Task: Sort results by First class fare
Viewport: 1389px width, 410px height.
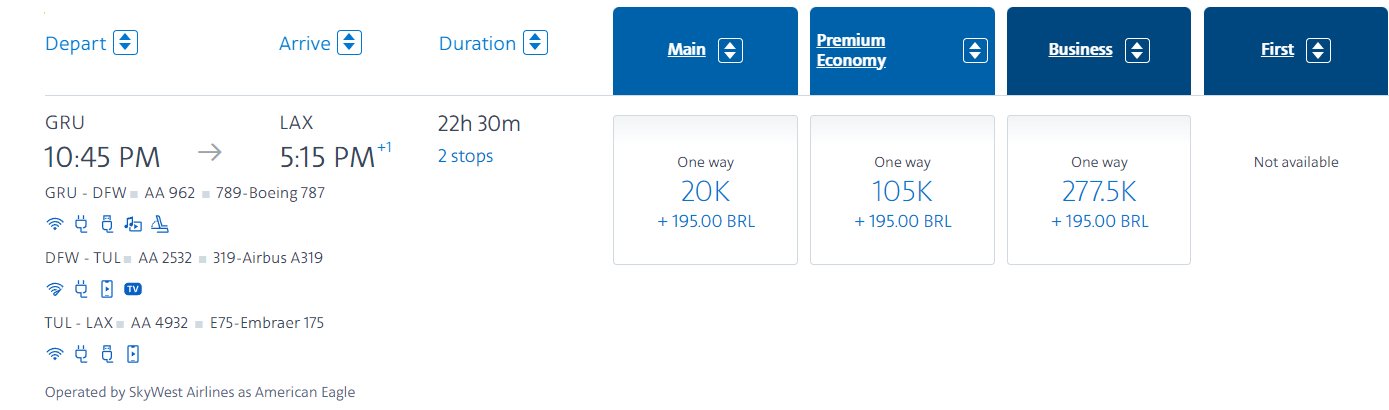Action: pyautogui.click(x=1296, y=50)
